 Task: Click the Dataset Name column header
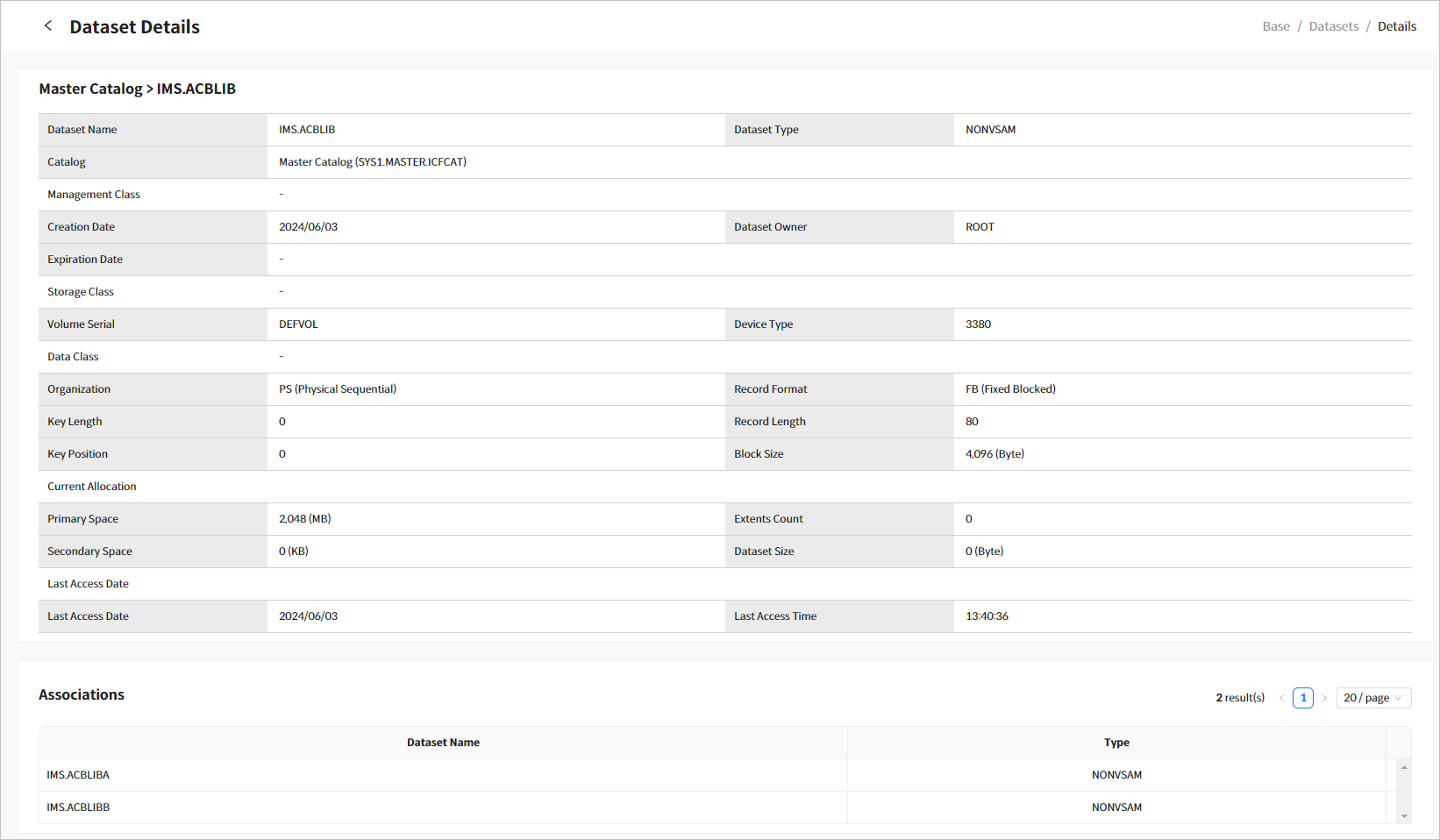[x=444, y=742]
